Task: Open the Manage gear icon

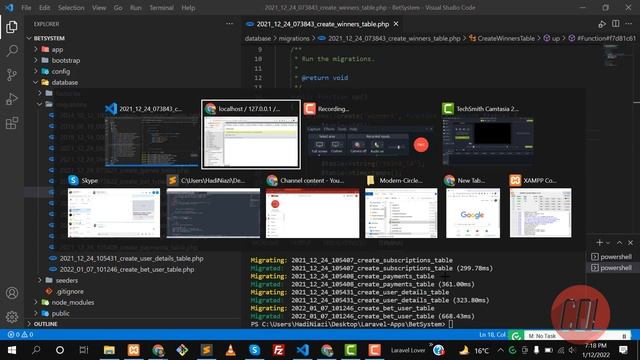Action: (x=12, y=316)
